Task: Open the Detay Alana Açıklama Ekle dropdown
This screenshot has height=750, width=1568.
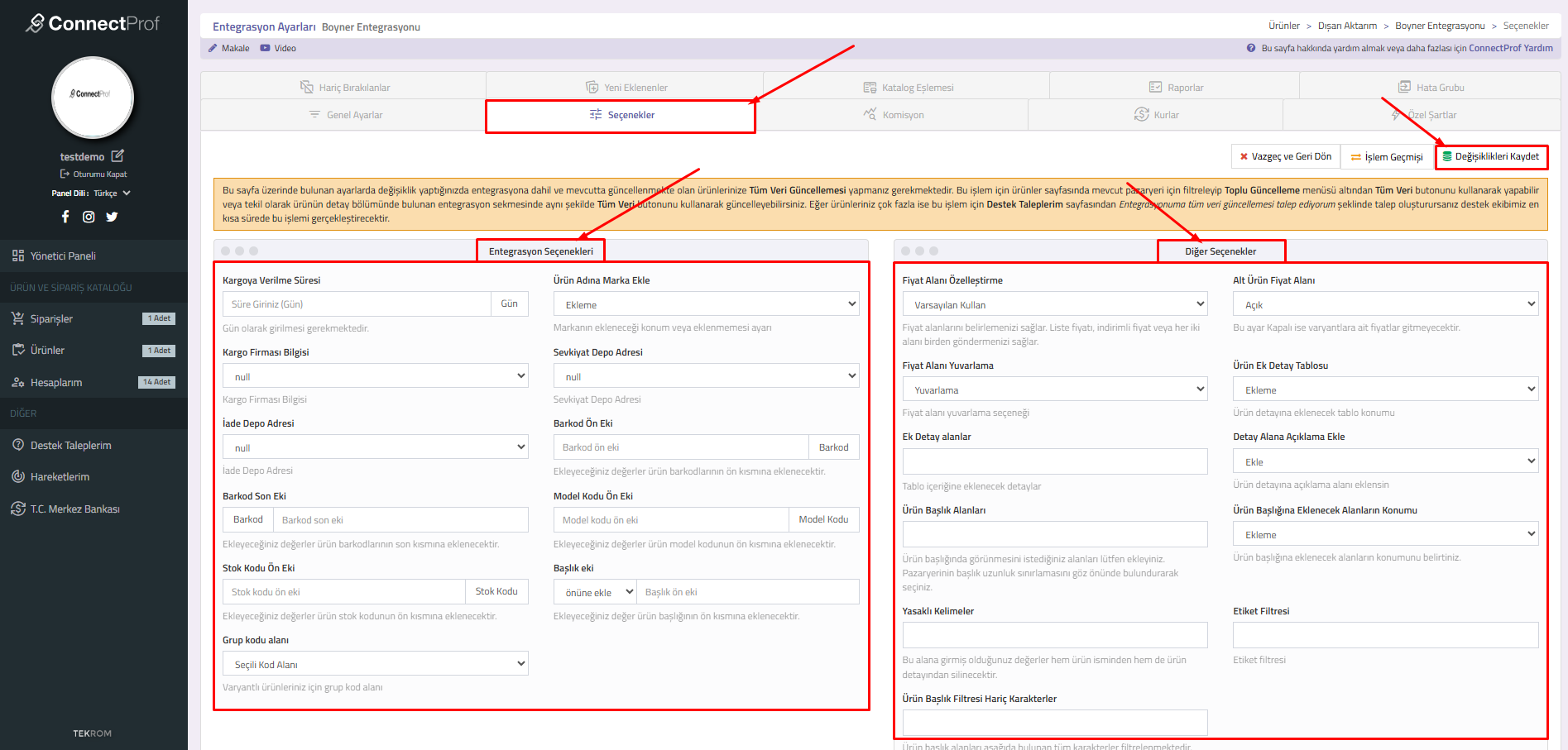Action: (1386, 461)
